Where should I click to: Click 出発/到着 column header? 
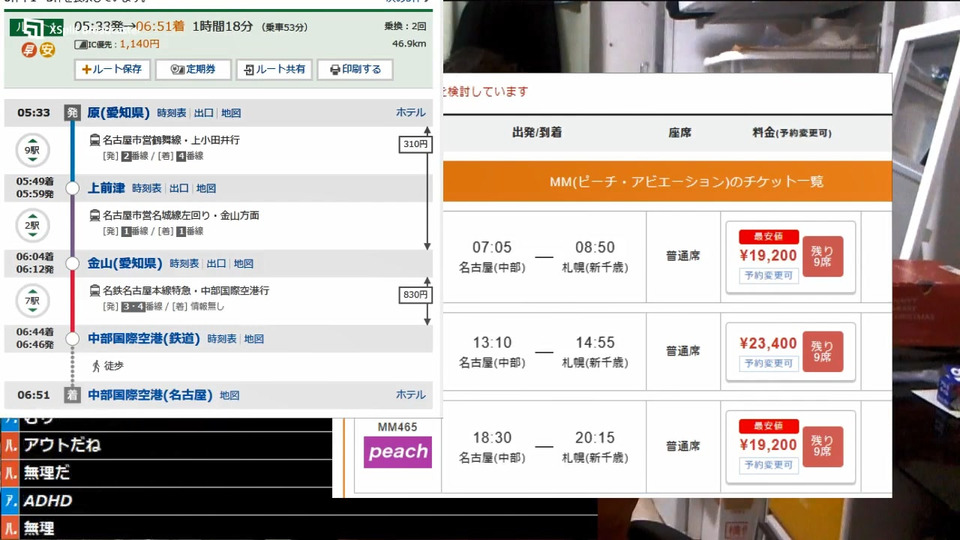click(537, 132)
